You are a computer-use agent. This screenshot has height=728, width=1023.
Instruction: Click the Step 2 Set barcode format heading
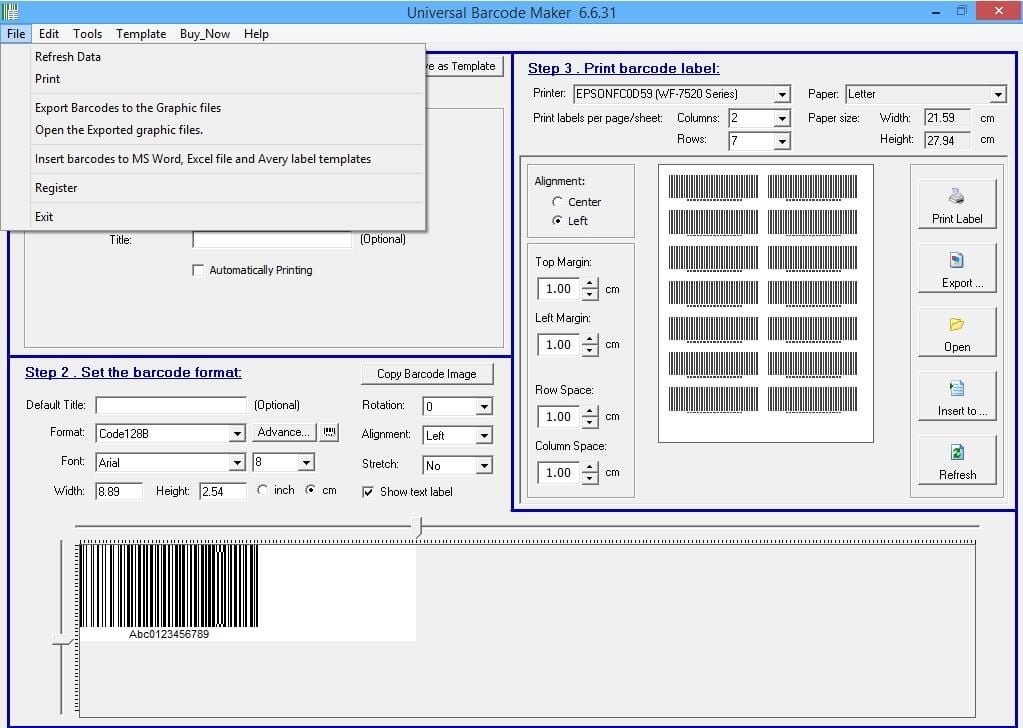pyautogui.click(x=133, y=372)
